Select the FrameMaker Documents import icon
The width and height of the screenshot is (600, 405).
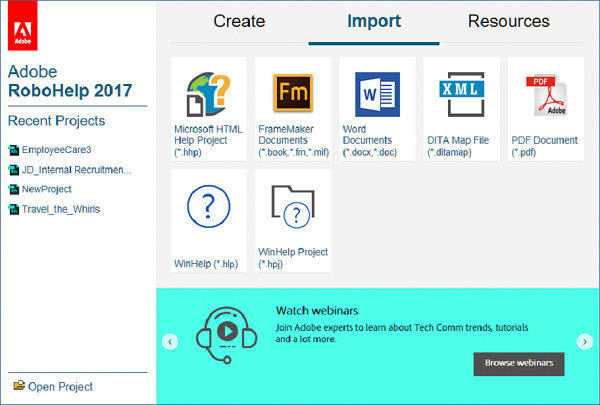pyautogui.click(x=294, y=97)
